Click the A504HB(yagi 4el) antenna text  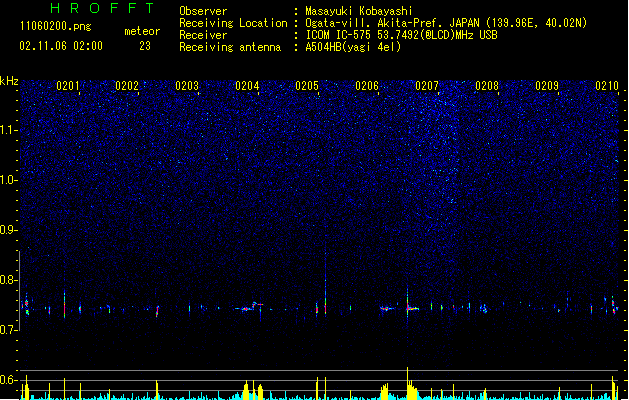point(353,47)
